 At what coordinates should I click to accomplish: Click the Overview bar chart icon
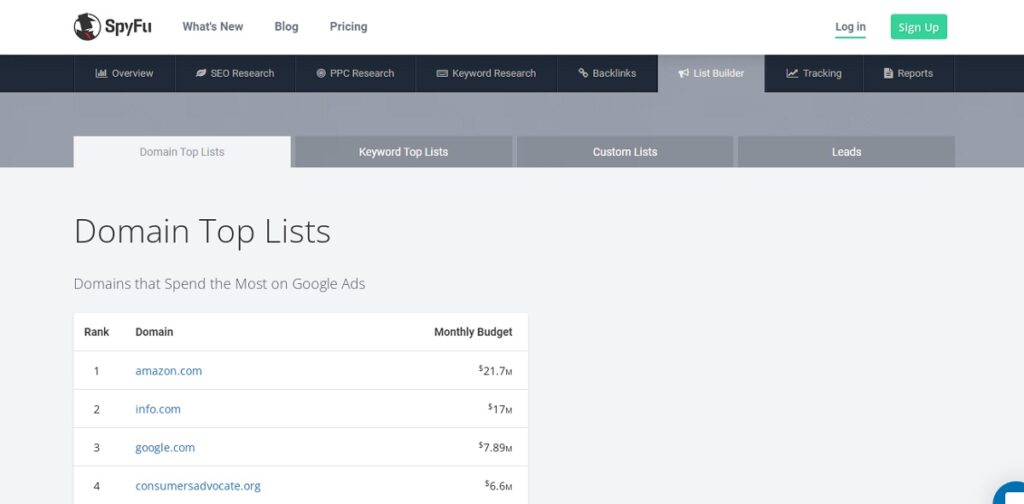point(101,73)
